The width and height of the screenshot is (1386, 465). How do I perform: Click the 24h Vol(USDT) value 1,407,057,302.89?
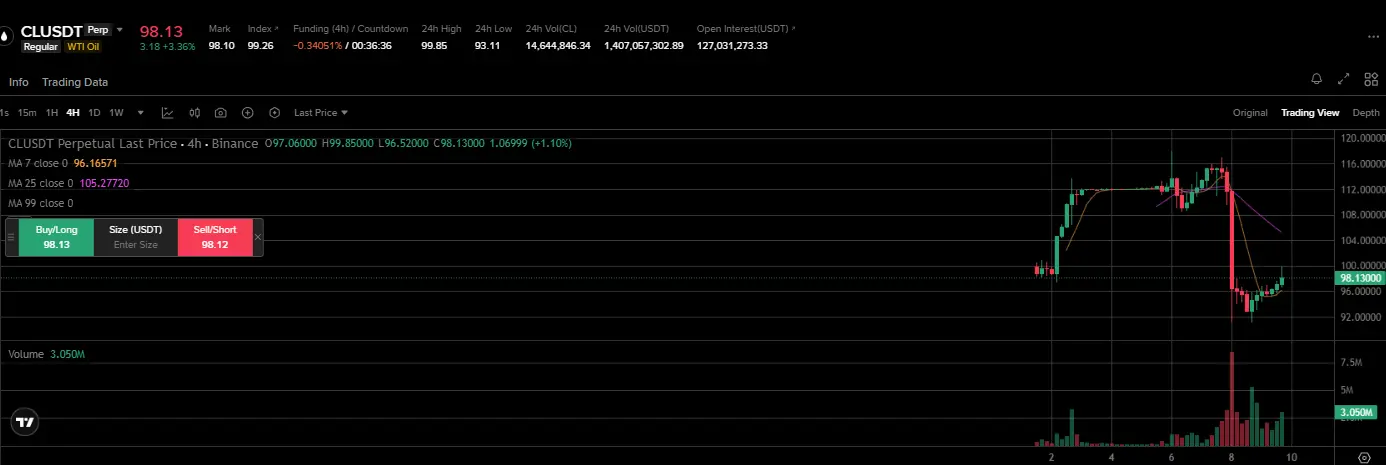click(x=644, y=46)
